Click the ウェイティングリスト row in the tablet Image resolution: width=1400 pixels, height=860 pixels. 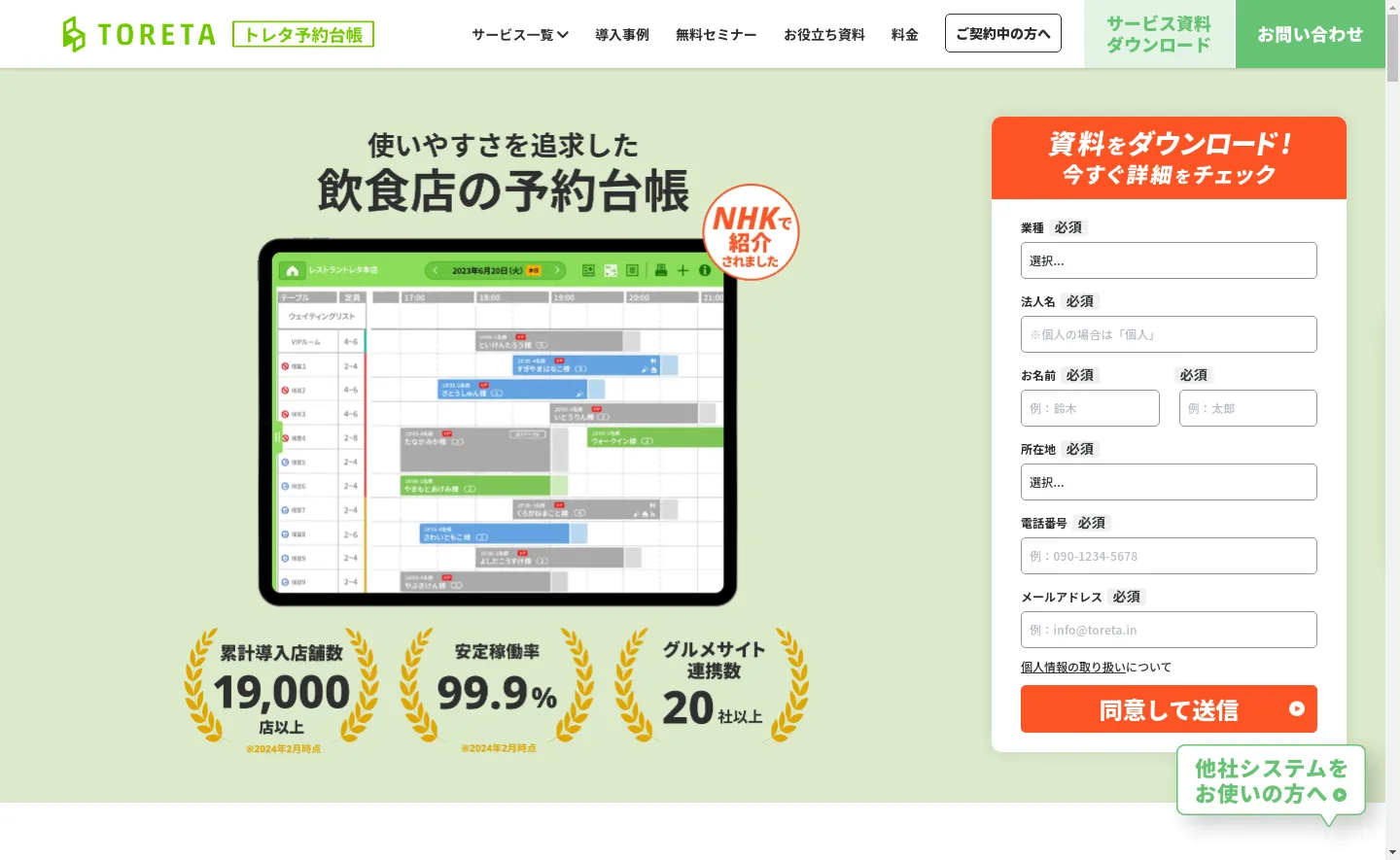coord(322,317)
